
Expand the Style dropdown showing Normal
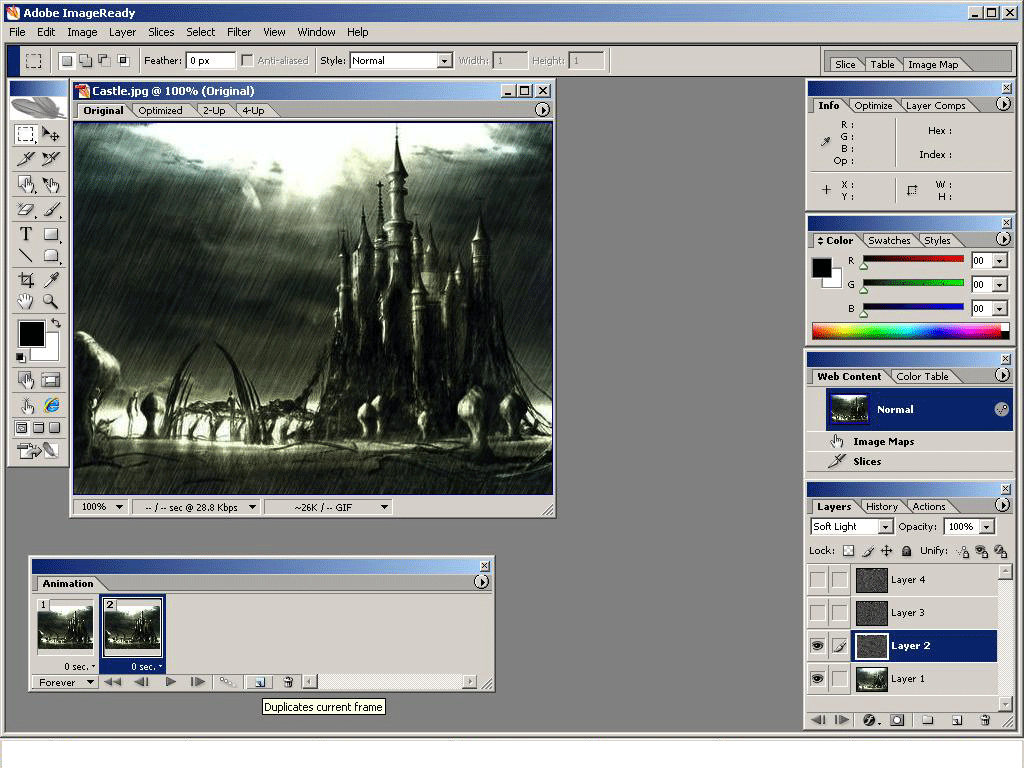coord(444,61)
